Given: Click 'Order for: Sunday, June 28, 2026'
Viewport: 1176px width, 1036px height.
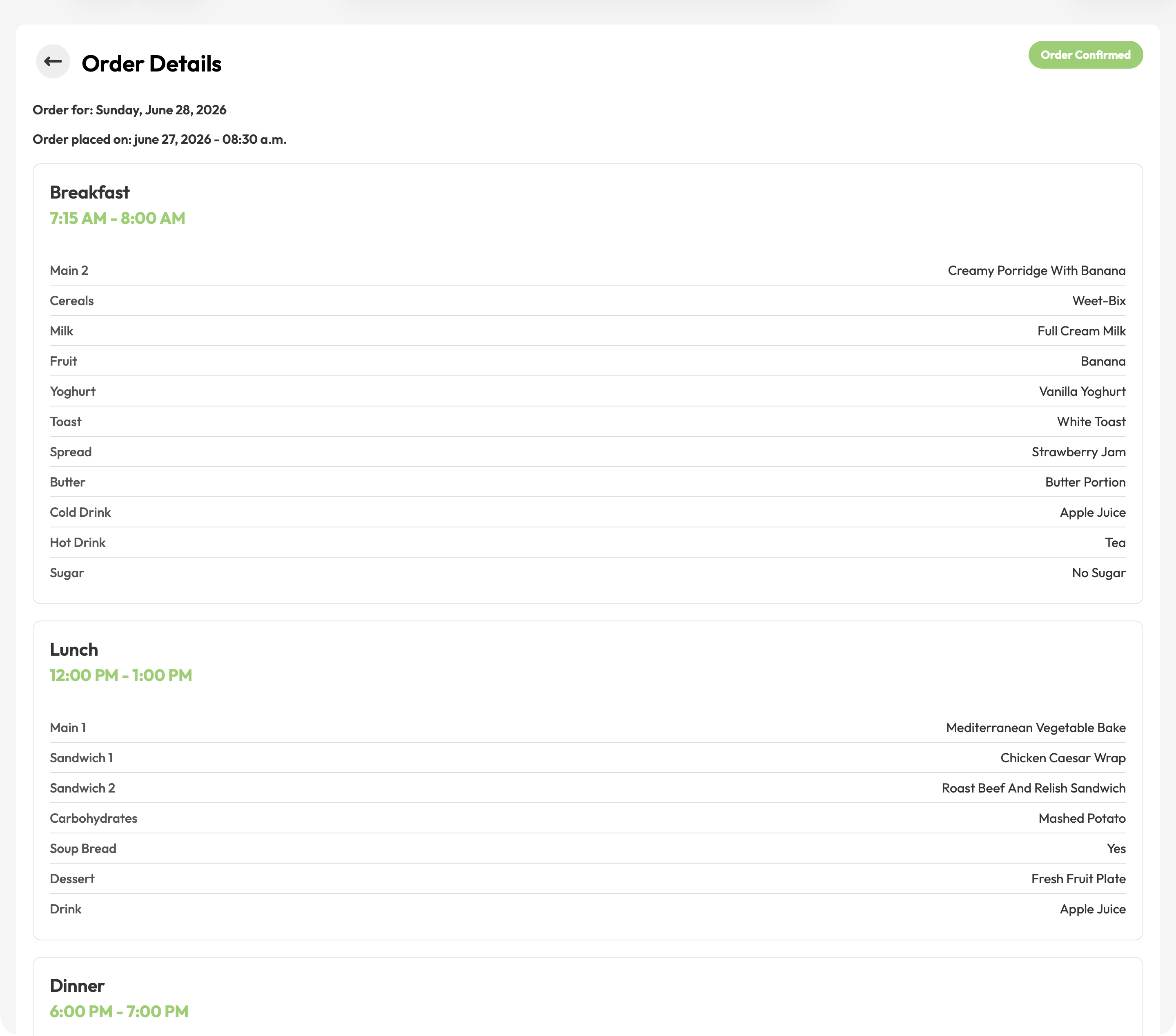Looking at the screenshot, I should click(x=129, y=110).
